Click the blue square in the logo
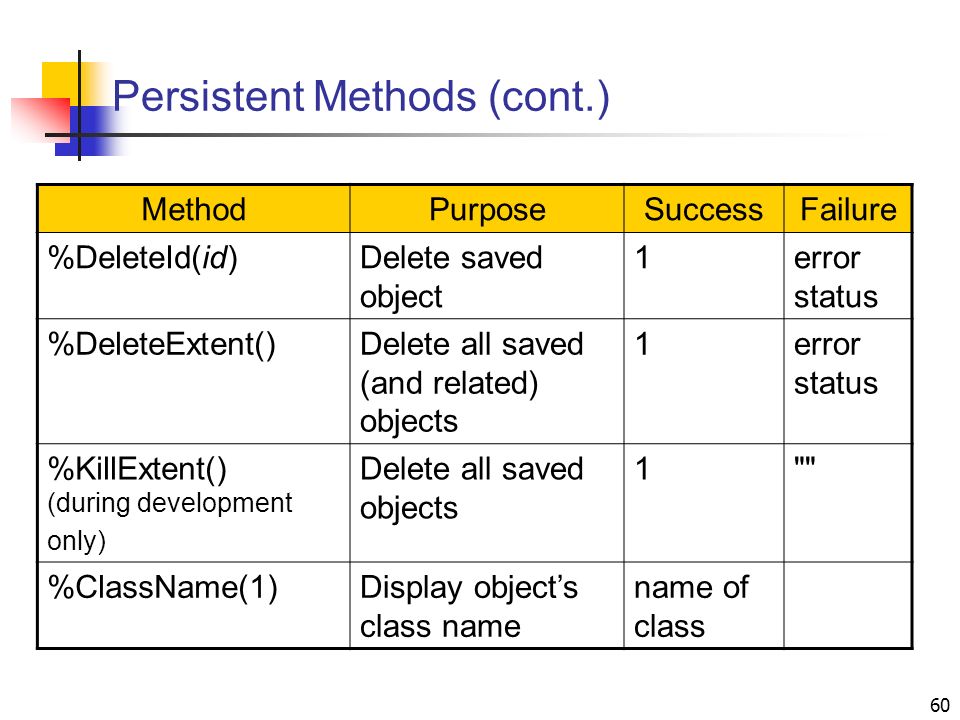This screenshot has width=960, height=720. pos(84,132)
